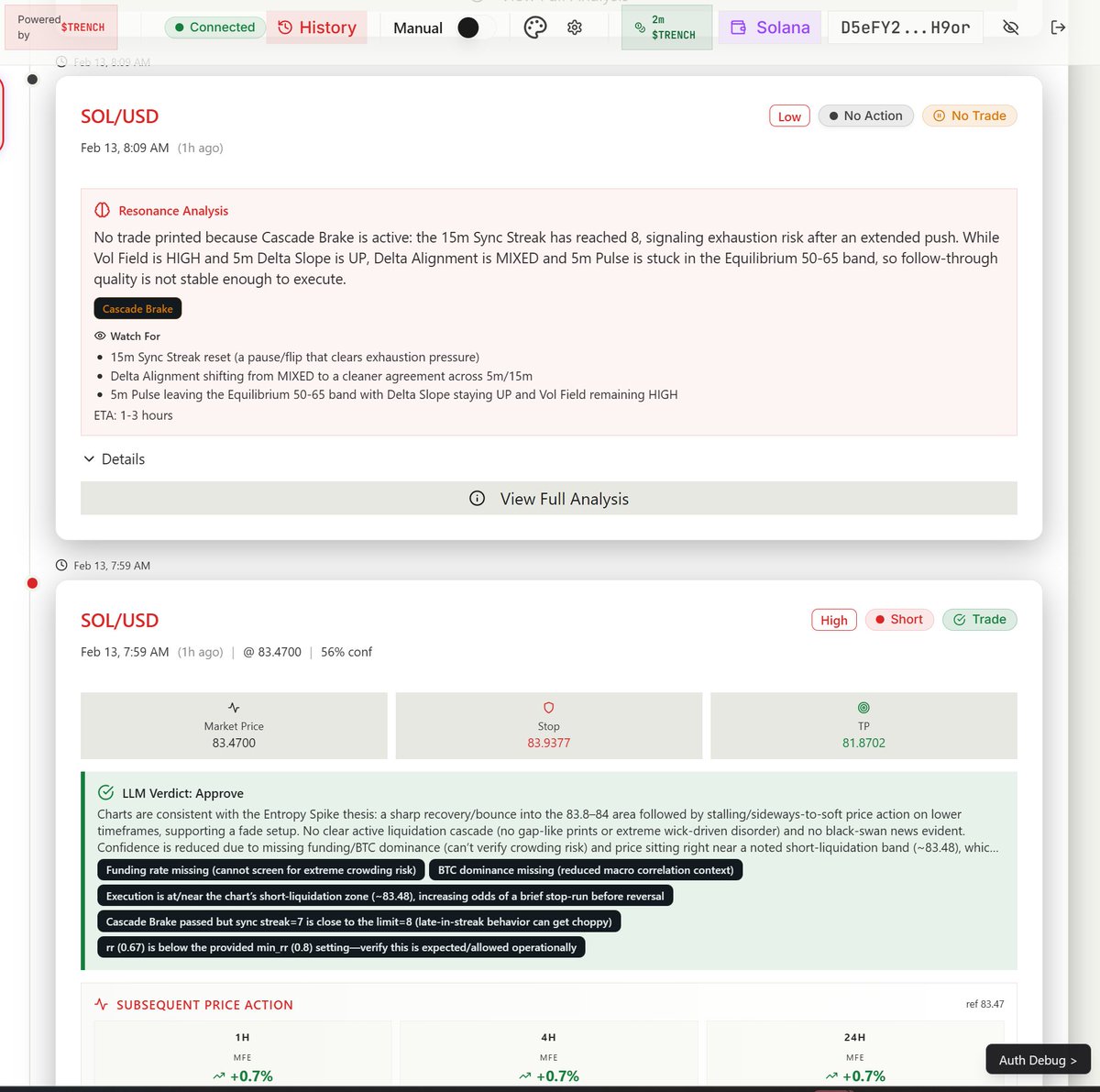Click the Connected status badge
The image size is (1100, 1092).
[x=215, y=28]
